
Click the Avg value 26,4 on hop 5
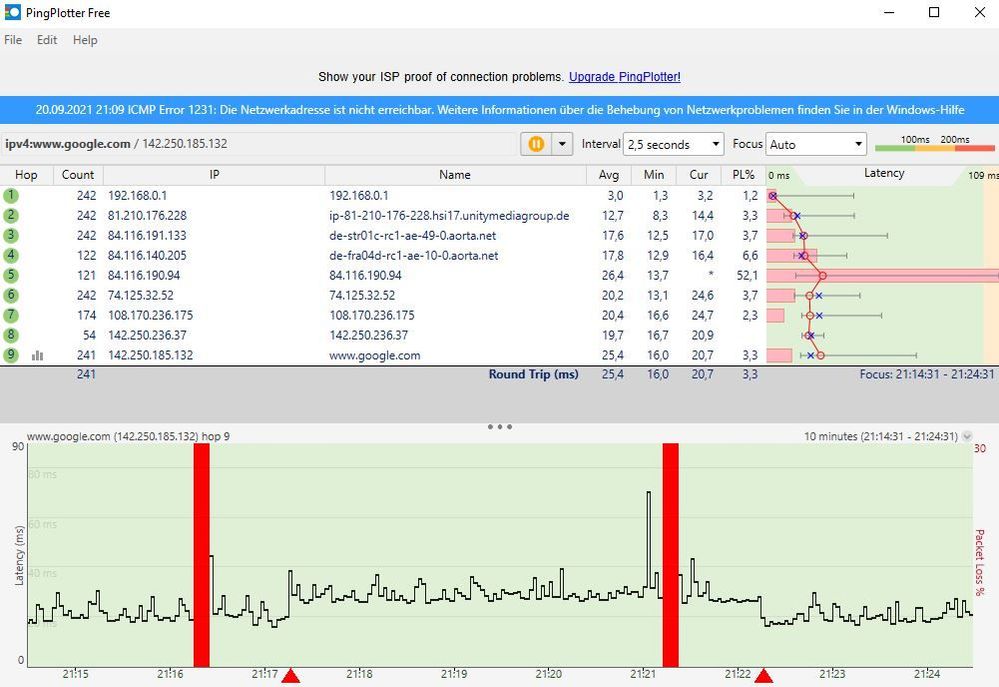tap(613, 275)
